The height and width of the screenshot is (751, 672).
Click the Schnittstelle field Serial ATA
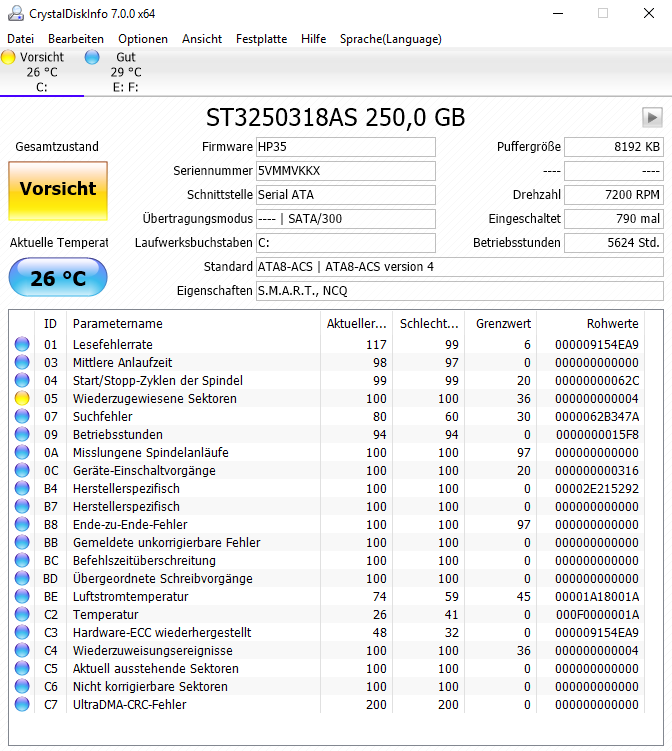[x=345, y=194]
